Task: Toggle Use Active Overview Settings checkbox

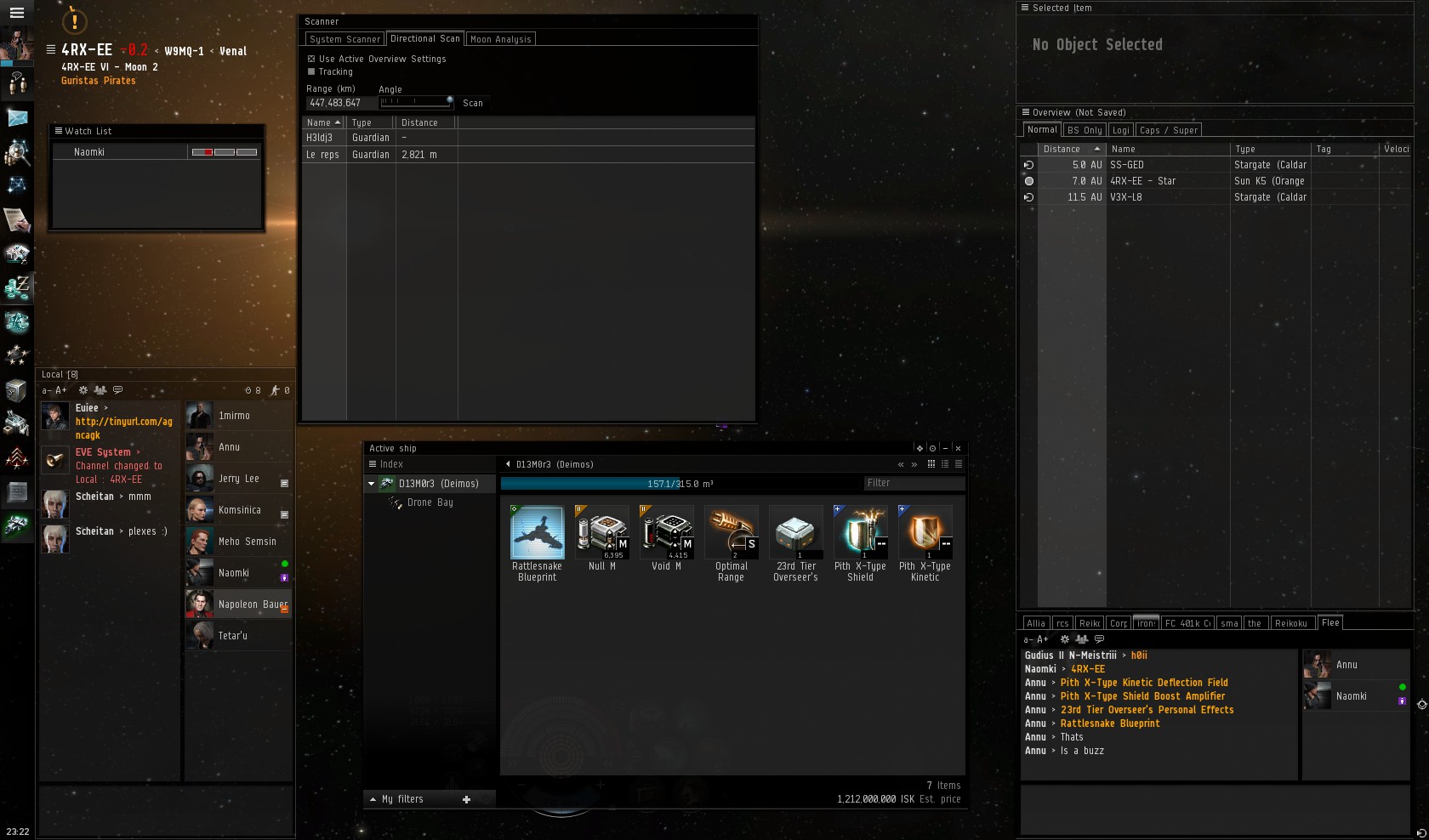Action: (x=311, y=59)
